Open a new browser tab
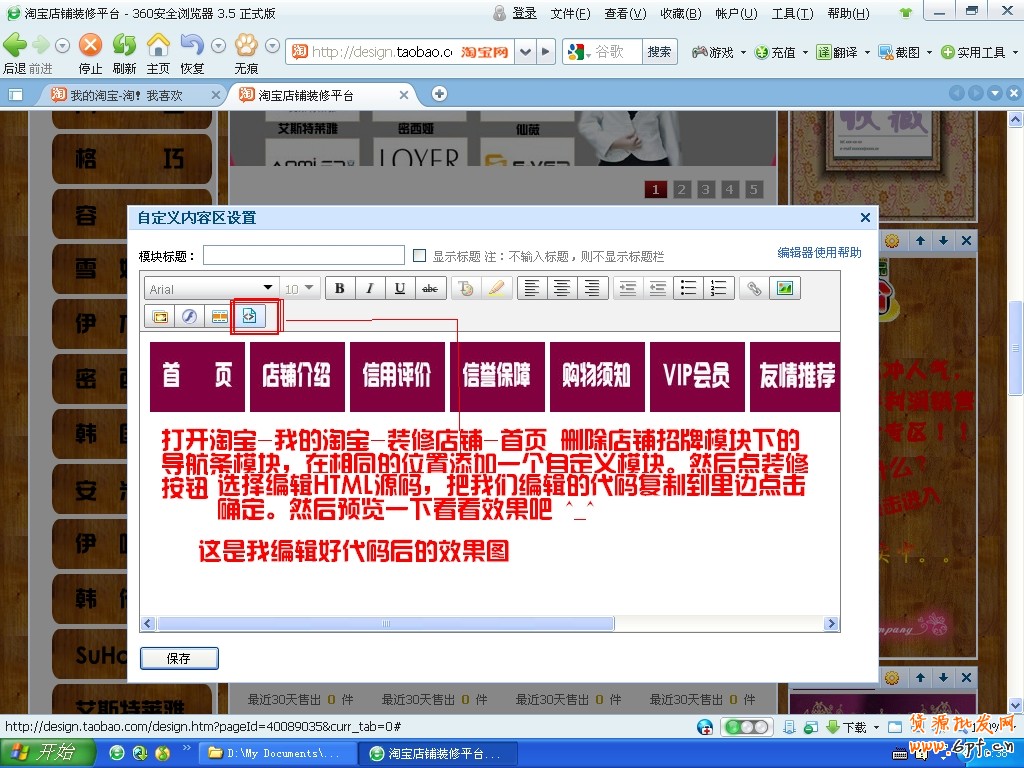 (440, 94)
